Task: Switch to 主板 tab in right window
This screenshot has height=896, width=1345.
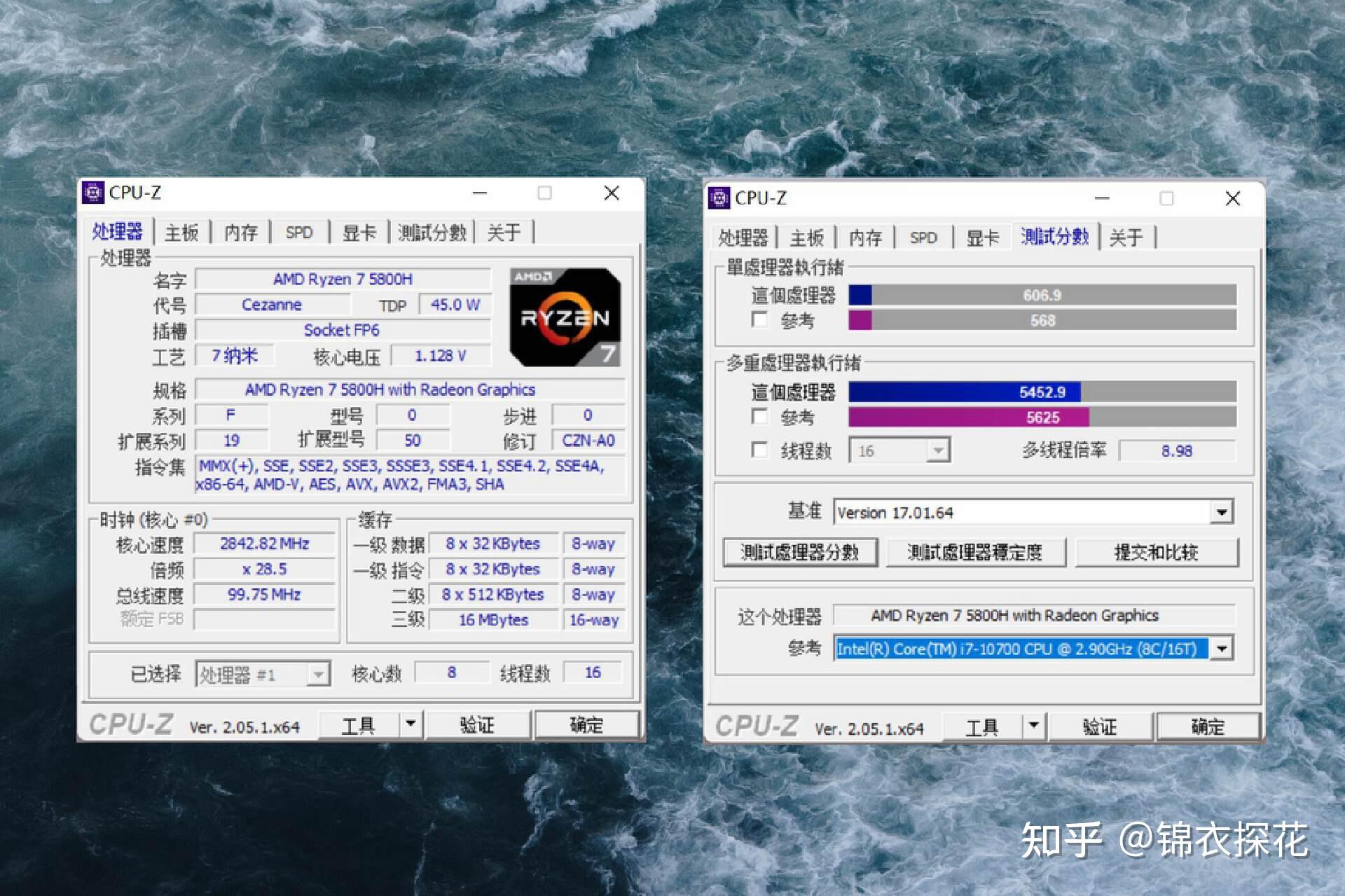Action: pos(806,238)
